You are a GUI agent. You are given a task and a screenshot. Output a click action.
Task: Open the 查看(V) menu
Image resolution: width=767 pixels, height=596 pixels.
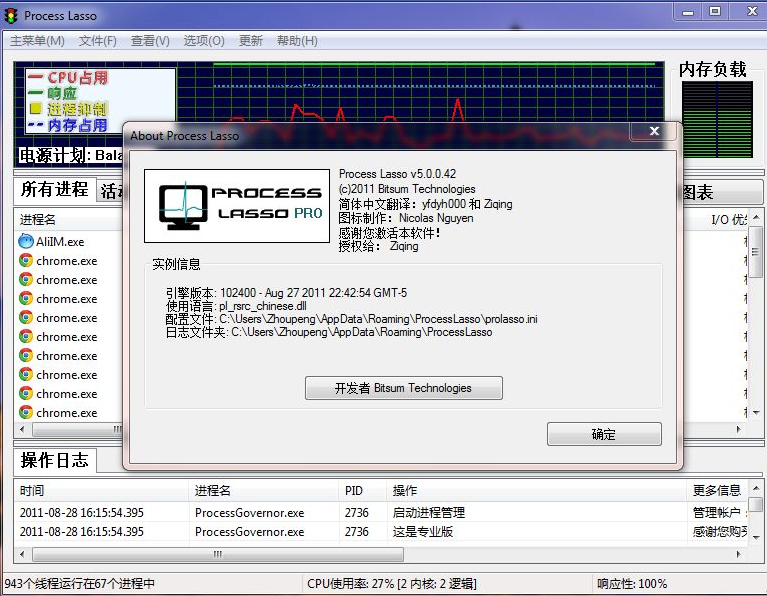pos(150,41)
